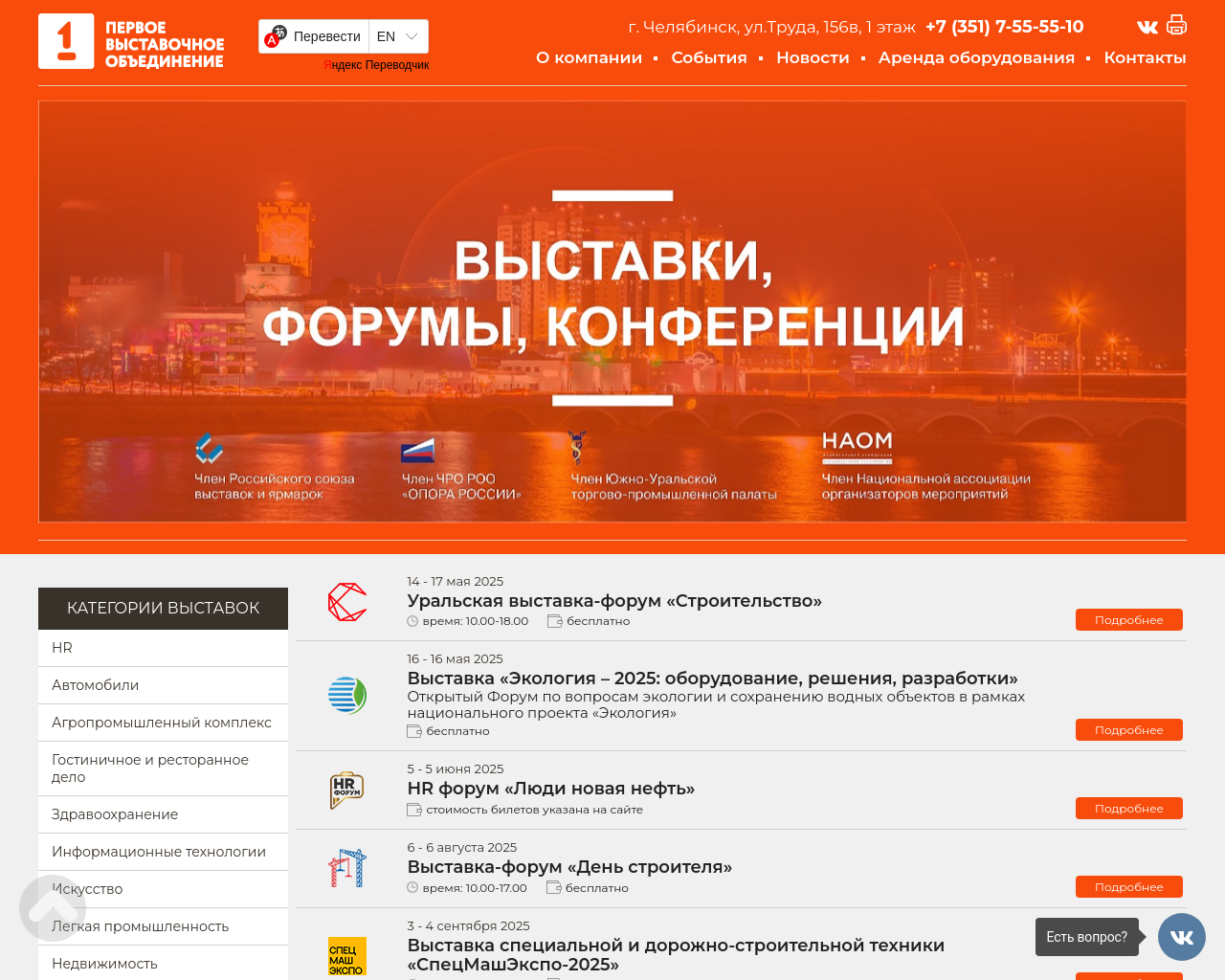1225x980 pixels.
Task: Click the Яндекс Переводчик link
Action: point(376,65)
